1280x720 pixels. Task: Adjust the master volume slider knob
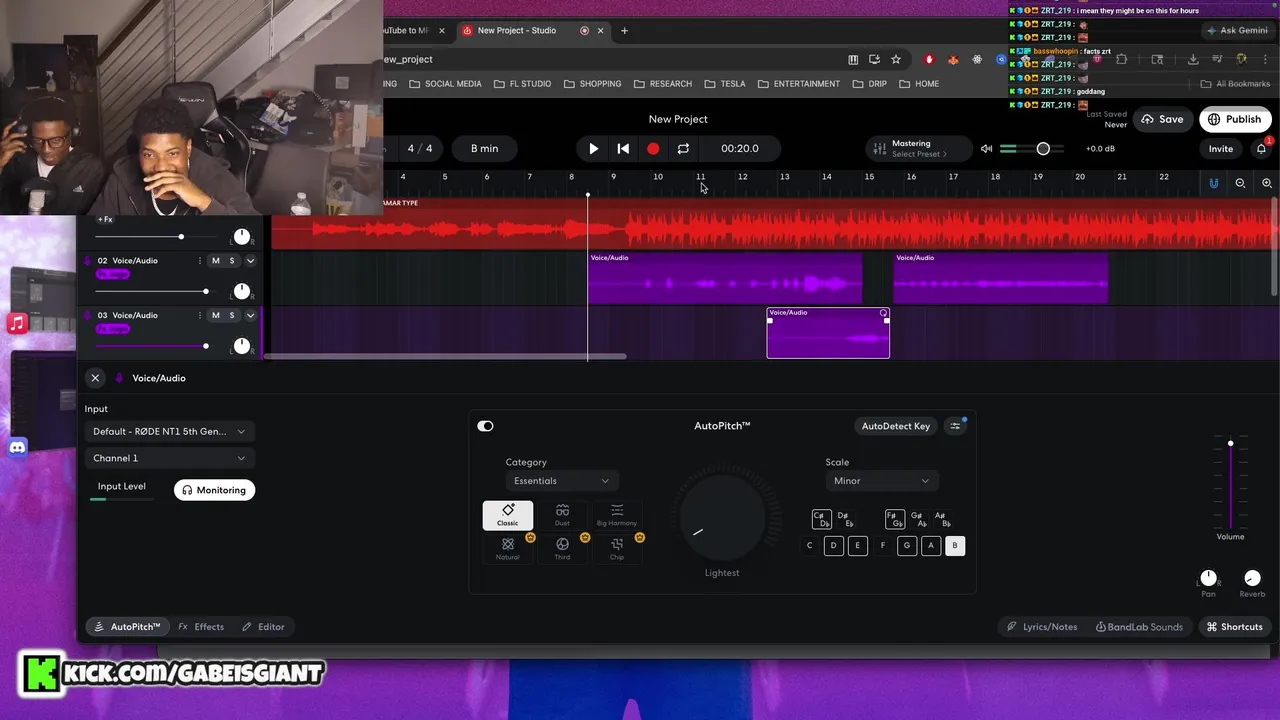click(1043, 149)
